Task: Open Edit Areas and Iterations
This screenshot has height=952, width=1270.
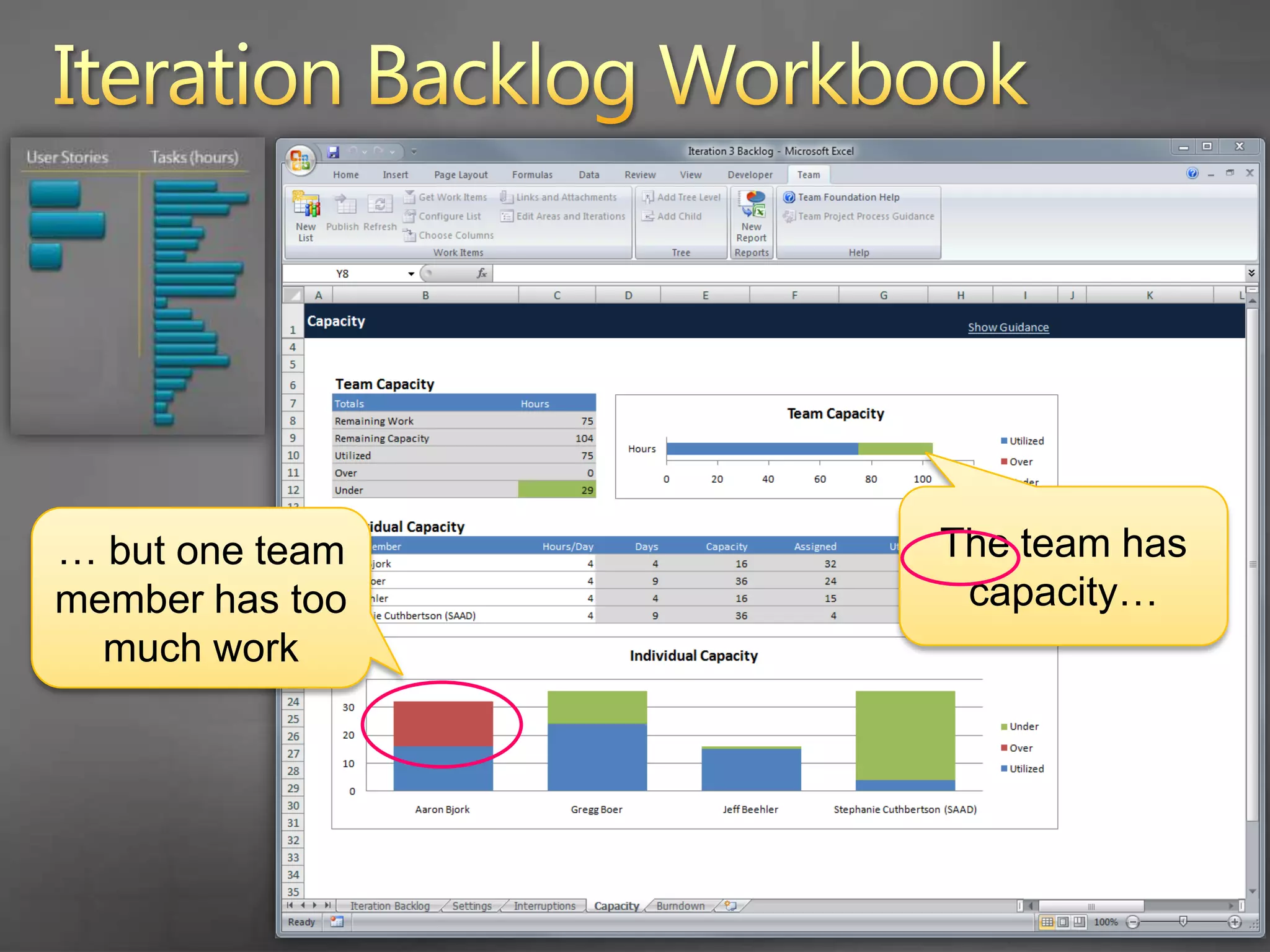Action: (563, 216)
